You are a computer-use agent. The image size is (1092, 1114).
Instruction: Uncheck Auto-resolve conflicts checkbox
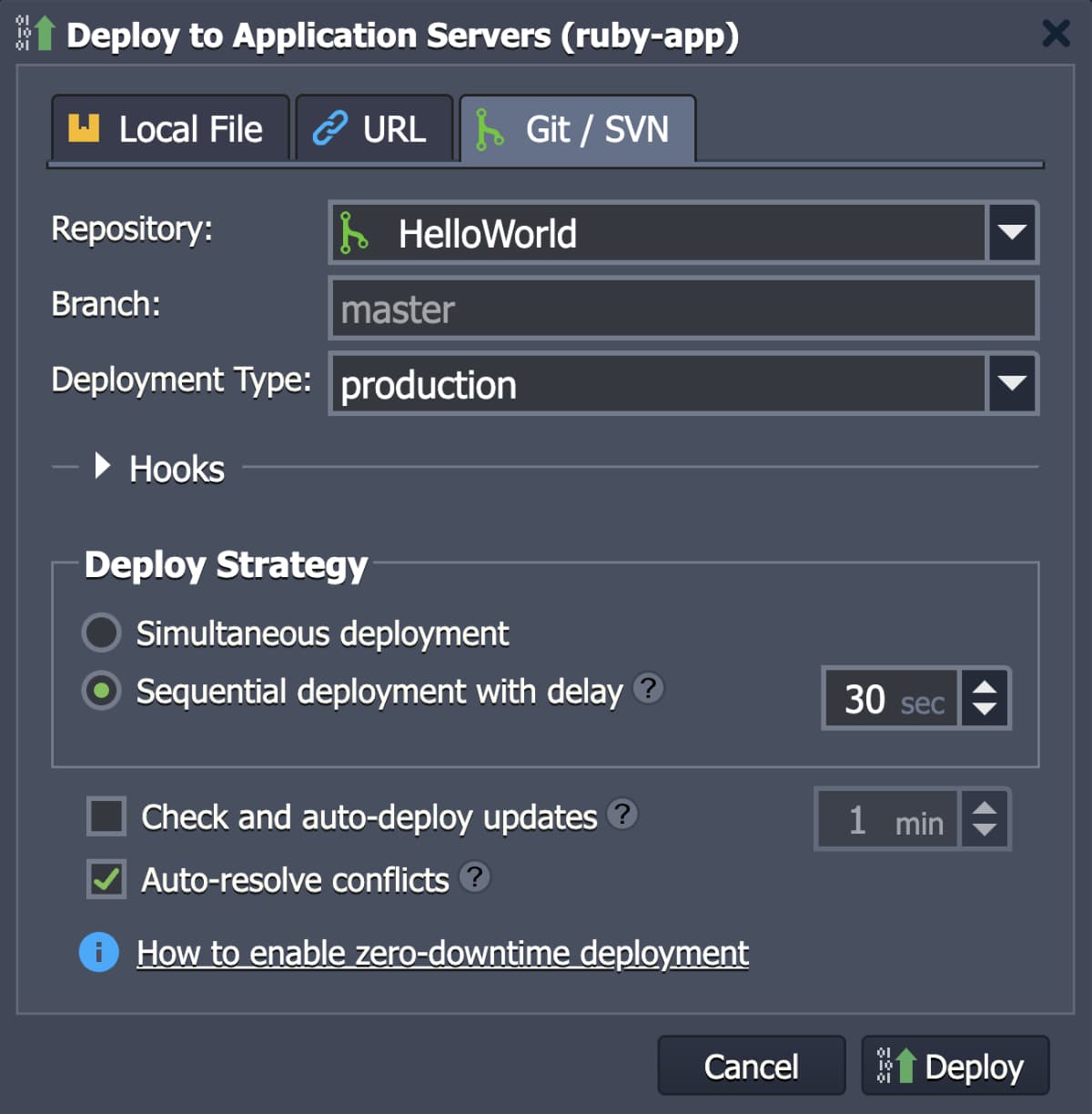pos(106,879)
